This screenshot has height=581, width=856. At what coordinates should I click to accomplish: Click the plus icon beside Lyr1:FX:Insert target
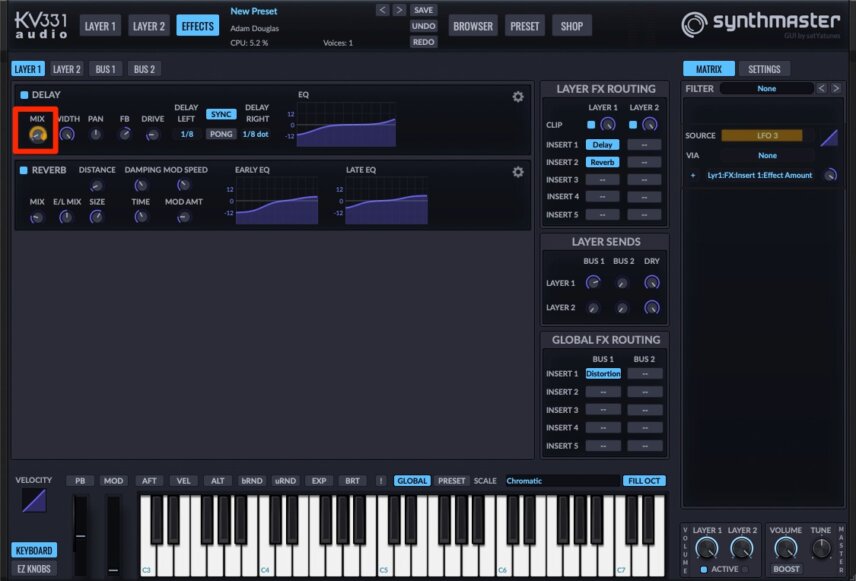[x=693, y=175]
